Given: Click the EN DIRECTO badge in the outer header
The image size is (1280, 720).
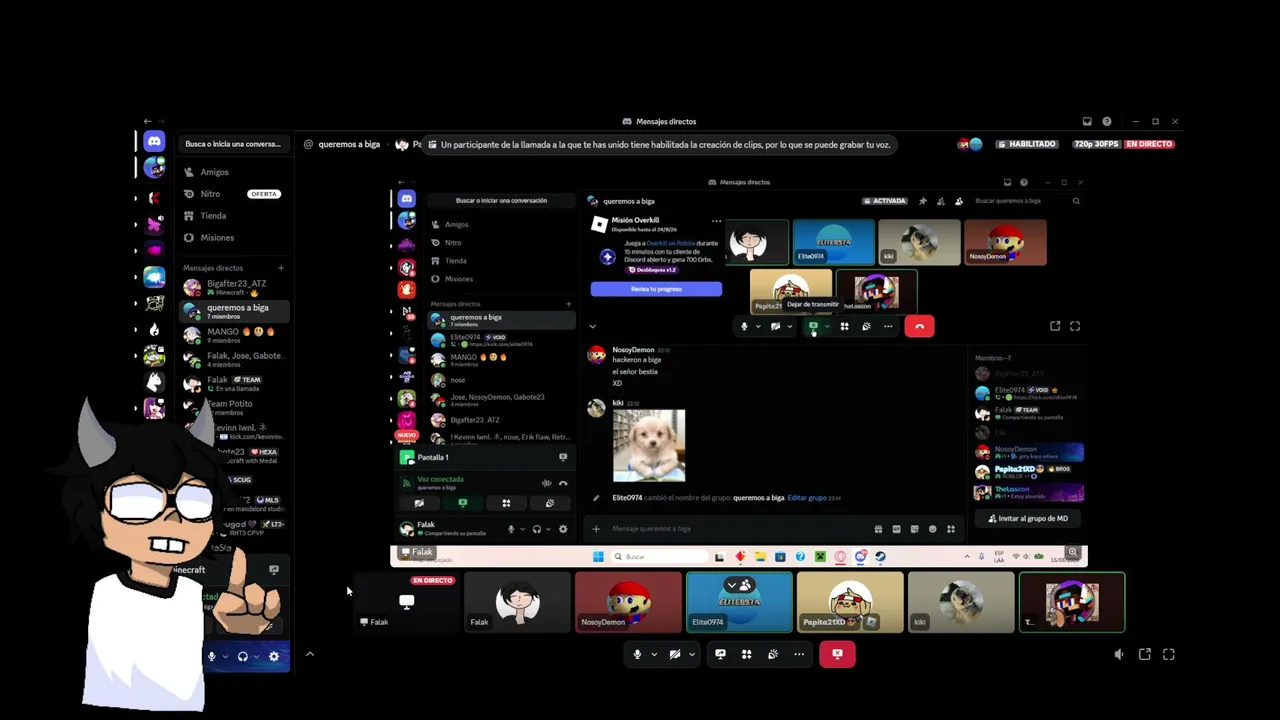Looking at the screenshot, I should (1149, 144).
